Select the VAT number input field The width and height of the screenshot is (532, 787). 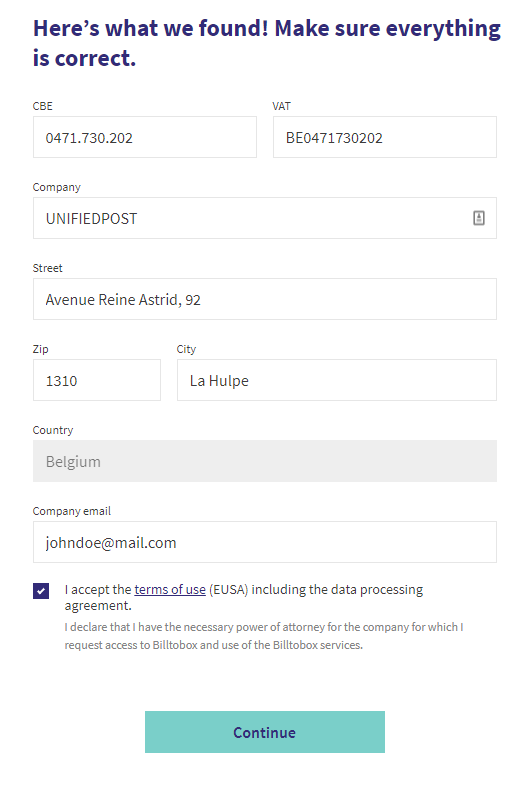(x=385, y=137)
